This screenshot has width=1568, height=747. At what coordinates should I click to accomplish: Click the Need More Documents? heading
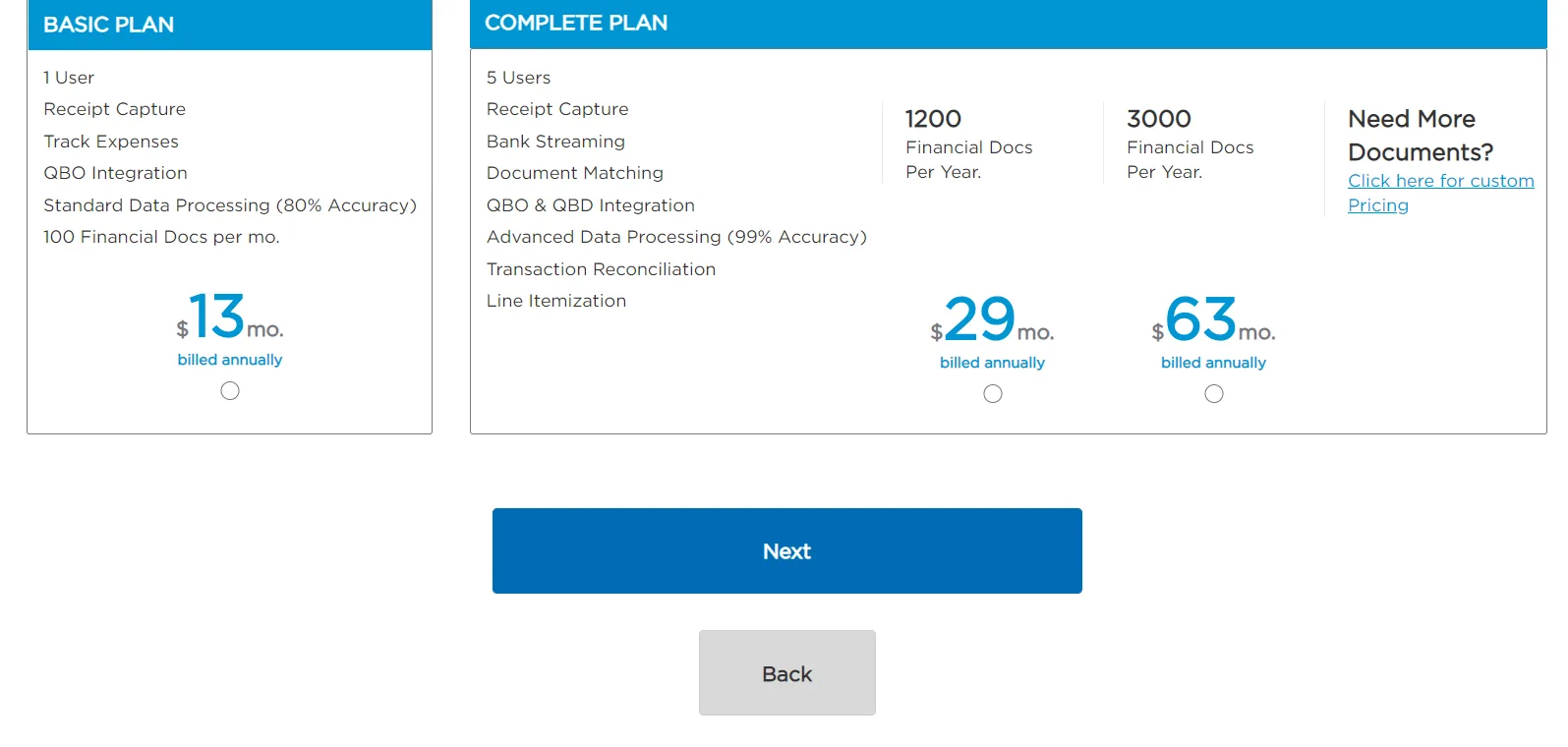point(1420,136)
